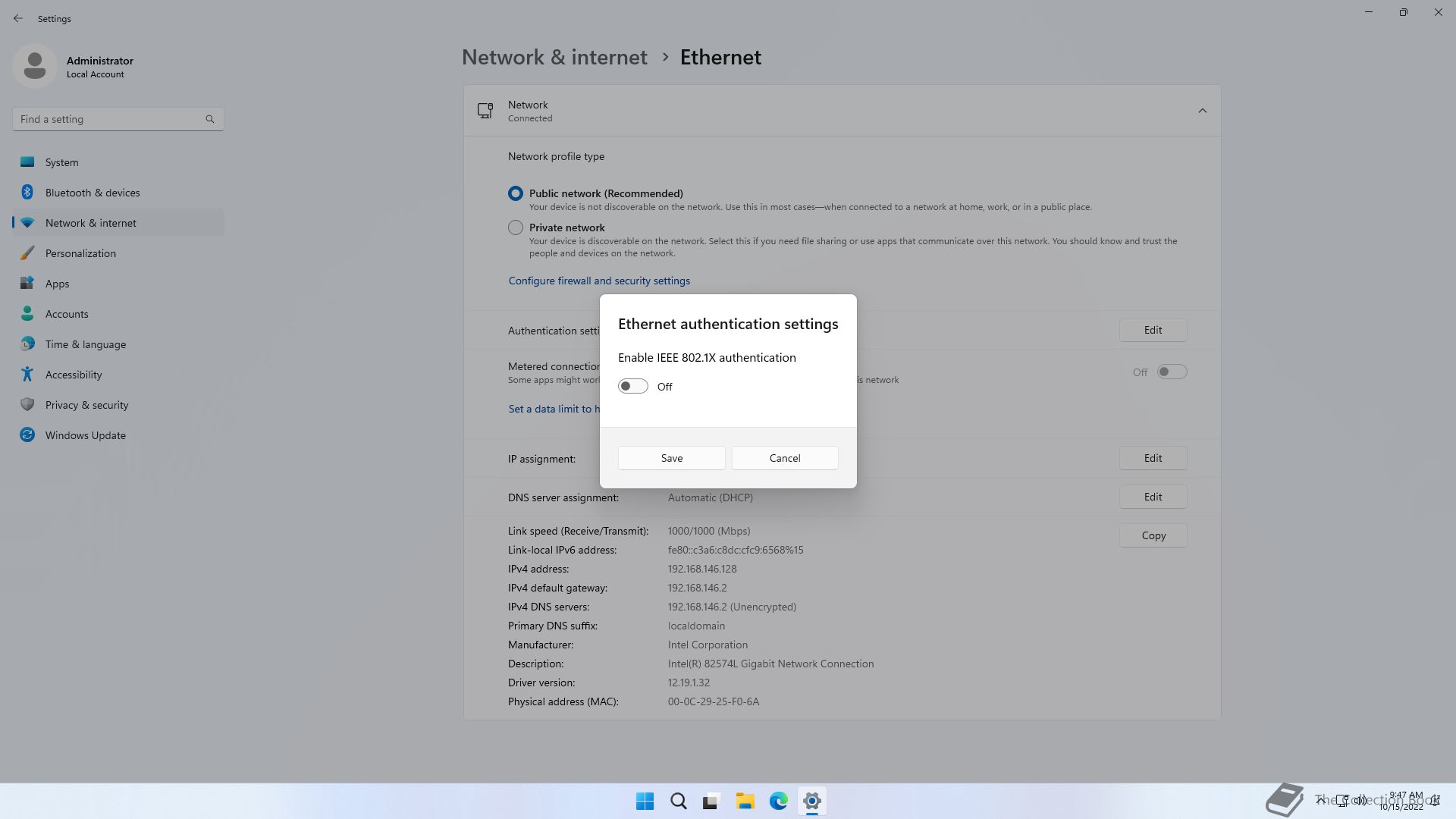Open Privacy & security settings
1456x819 pixels.
[86, 405]
